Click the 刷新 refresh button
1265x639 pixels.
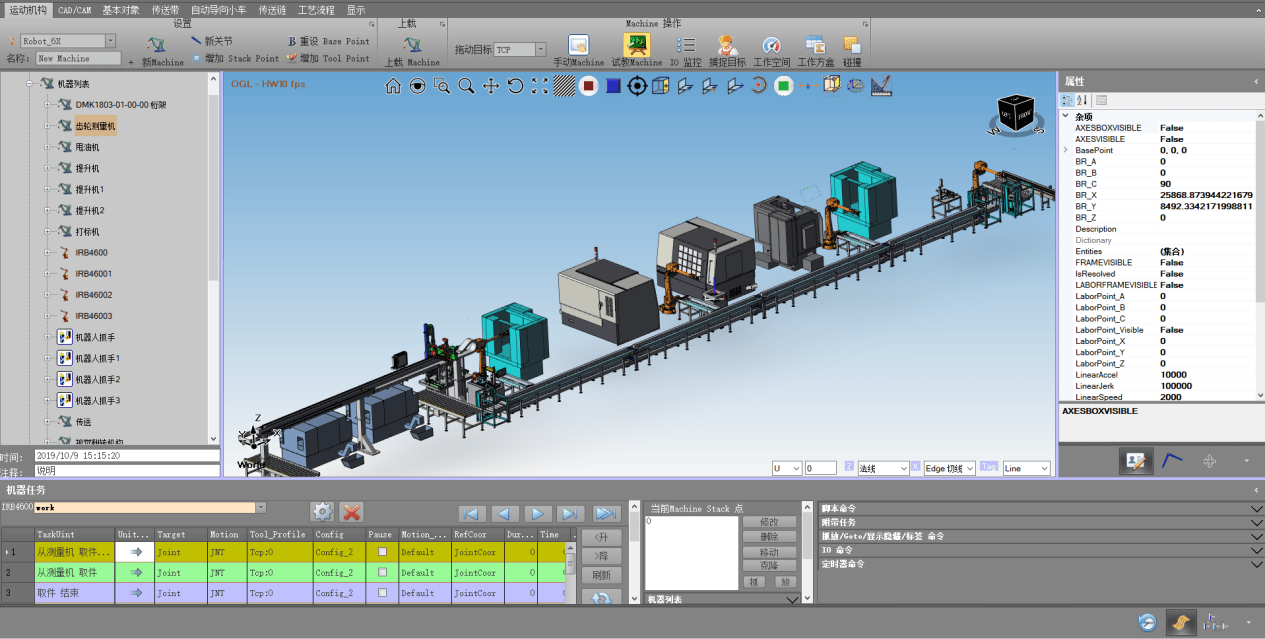tap(601, 575)
